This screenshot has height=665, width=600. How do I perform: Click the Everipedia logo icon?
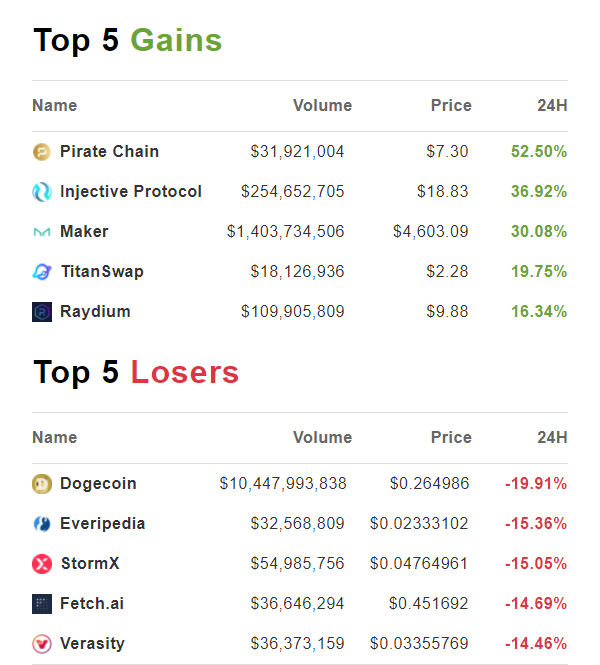point(42,524)
